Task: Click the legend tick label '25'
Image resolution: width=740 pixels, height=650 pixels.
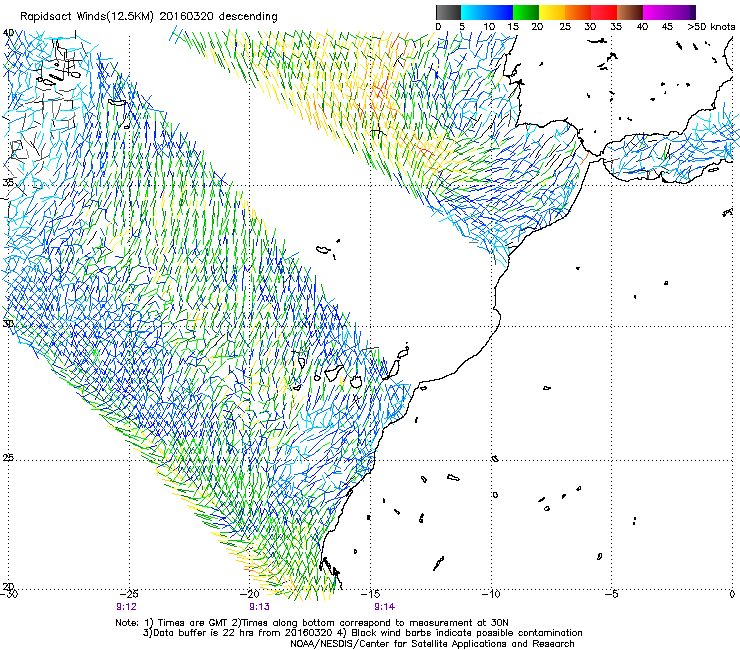Action: coord(565,26)
